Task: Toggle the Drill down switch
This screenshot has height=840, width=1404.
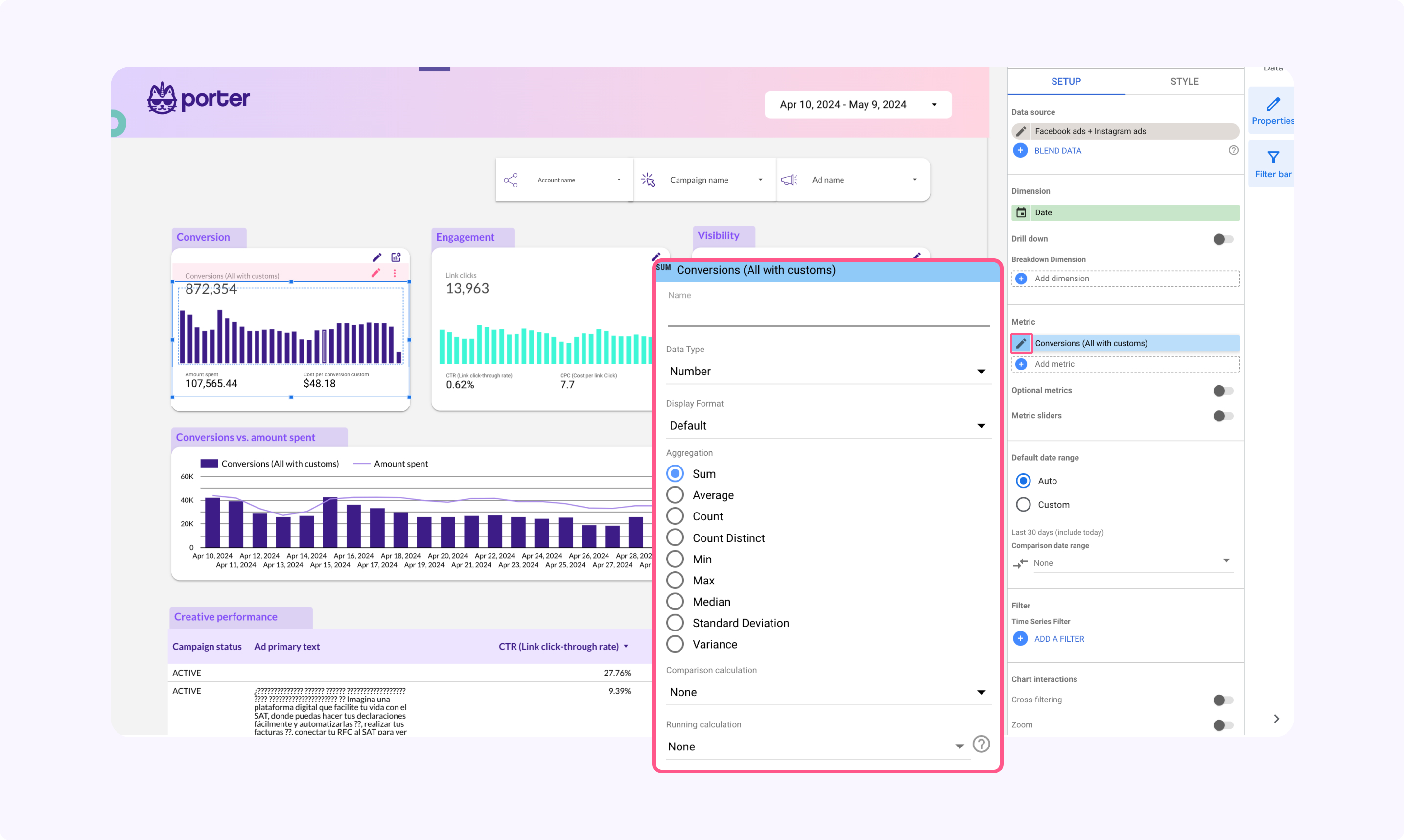Action: pyautogui.click(x=1223, y=239)
